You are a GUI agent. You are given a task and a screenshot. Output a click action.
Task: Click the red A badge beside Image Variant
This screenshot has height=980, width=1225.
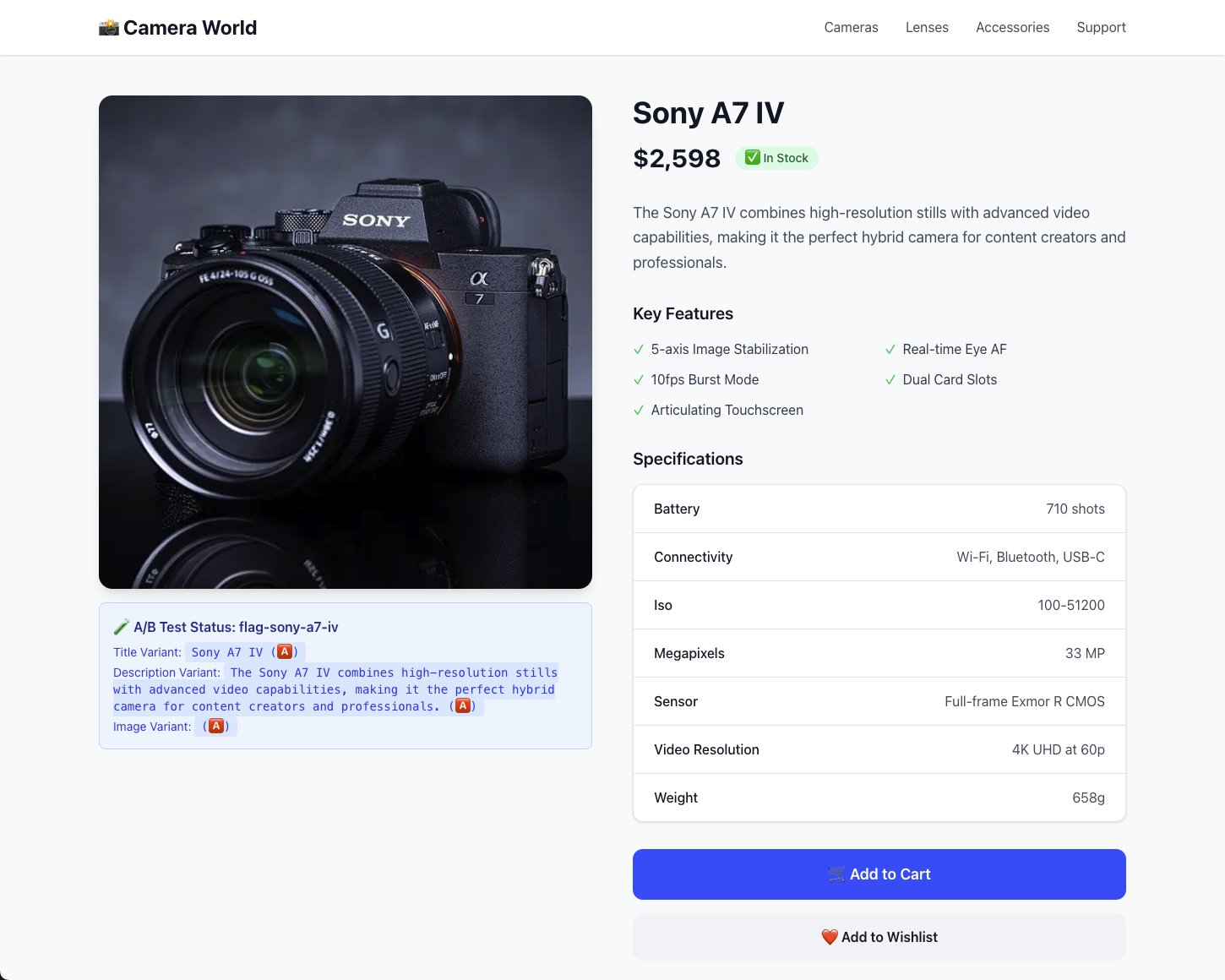point(217,726)
